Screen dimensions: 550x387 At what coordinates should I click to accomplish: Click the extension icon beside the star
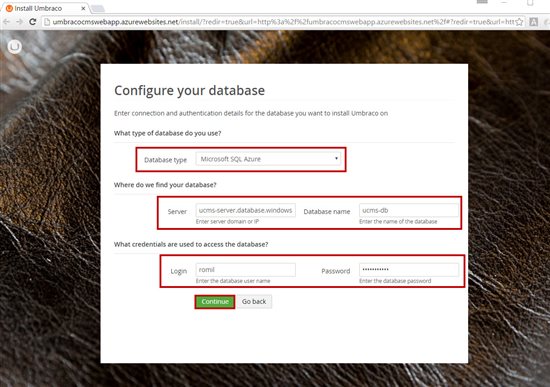point(534,22)
